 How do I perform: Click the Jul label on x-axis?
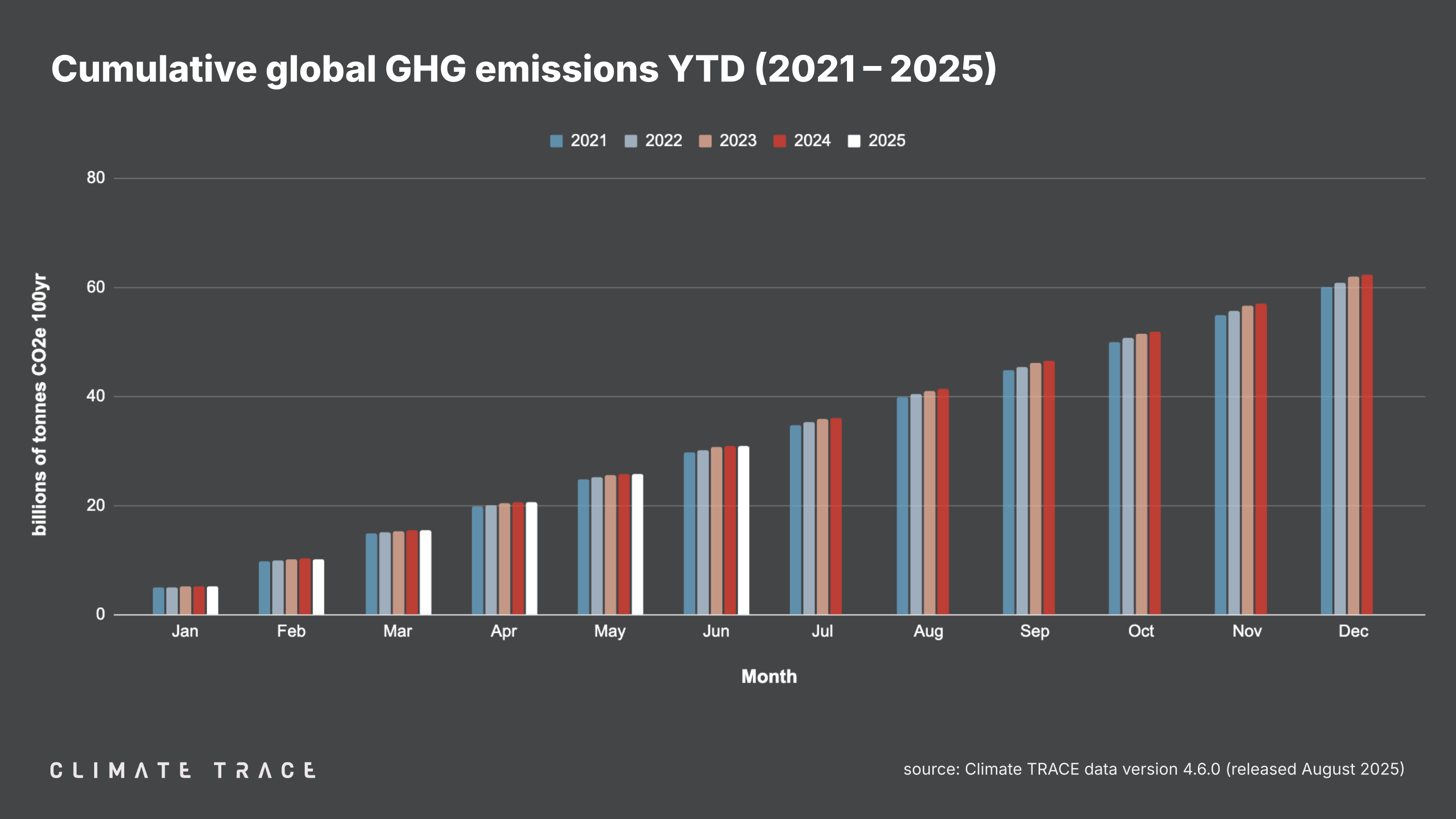tap(822, 631)
